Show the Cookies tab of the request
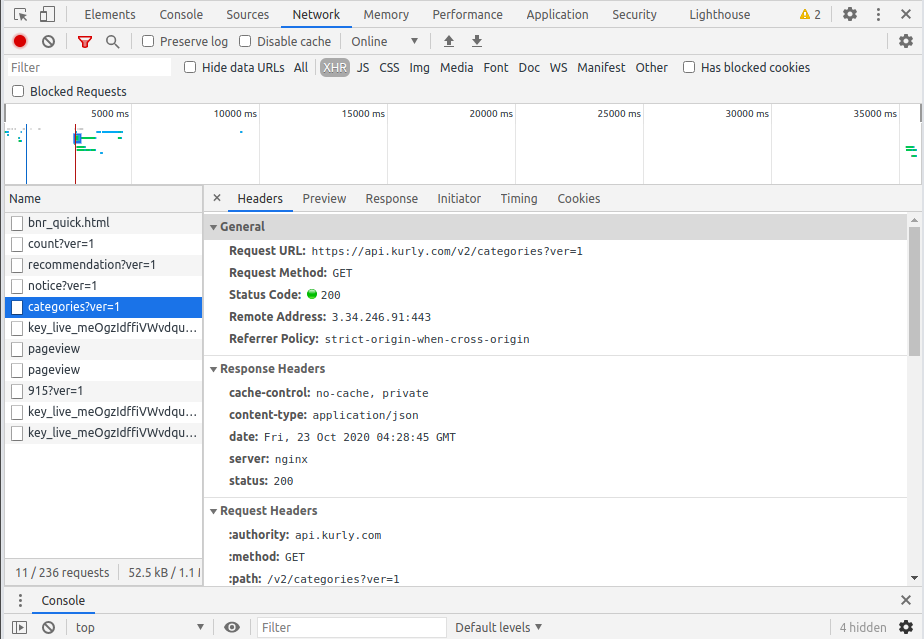 (579, 199)
